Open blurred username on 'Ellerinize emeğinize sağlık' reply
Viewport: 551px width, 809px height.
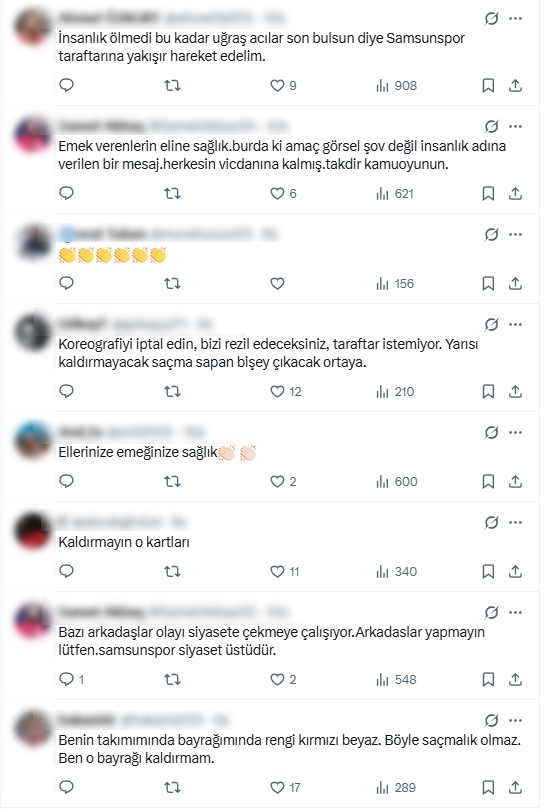[x=116, y=431]
